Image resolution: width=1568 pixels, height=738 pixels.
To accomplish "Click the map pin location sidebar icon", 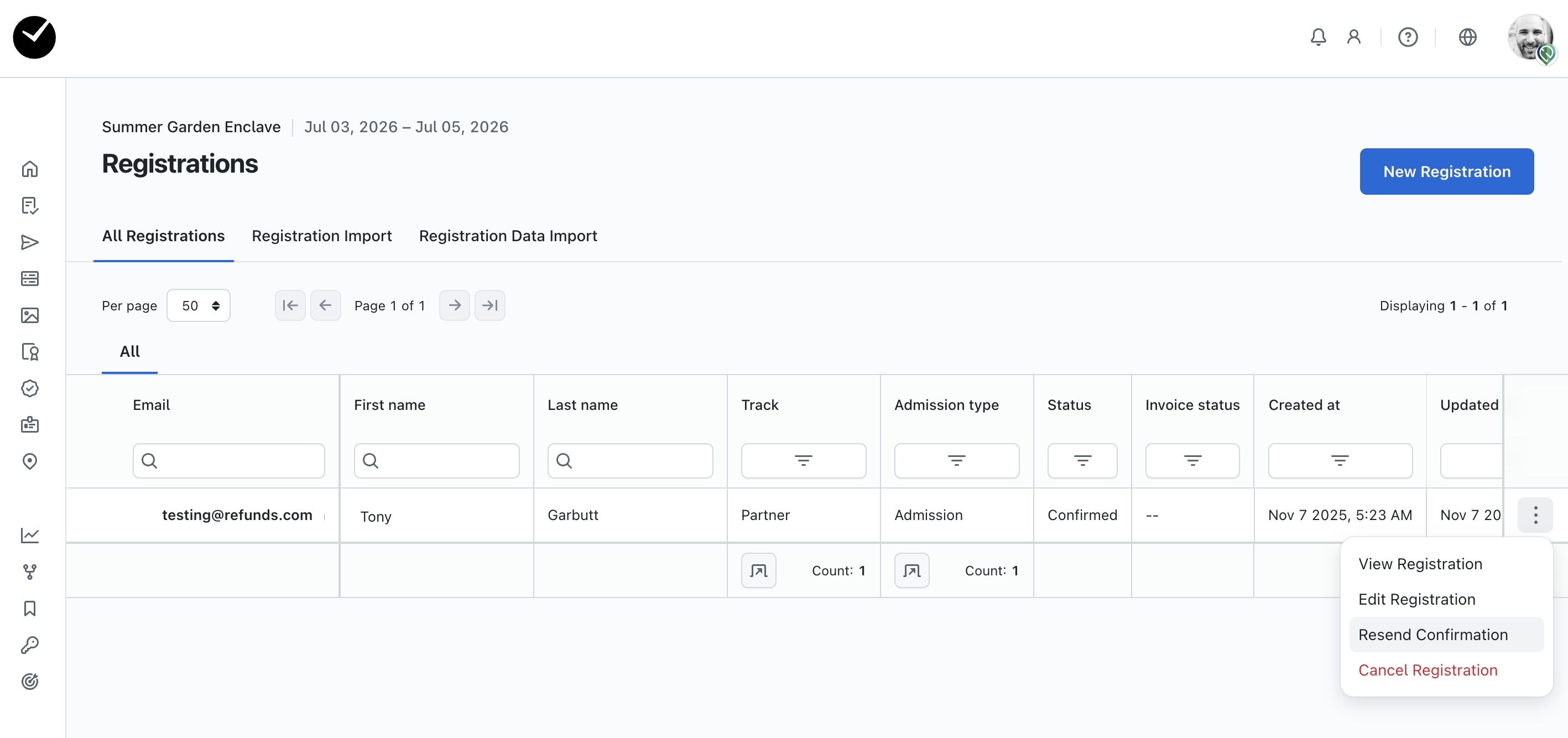I will point(30,461).
